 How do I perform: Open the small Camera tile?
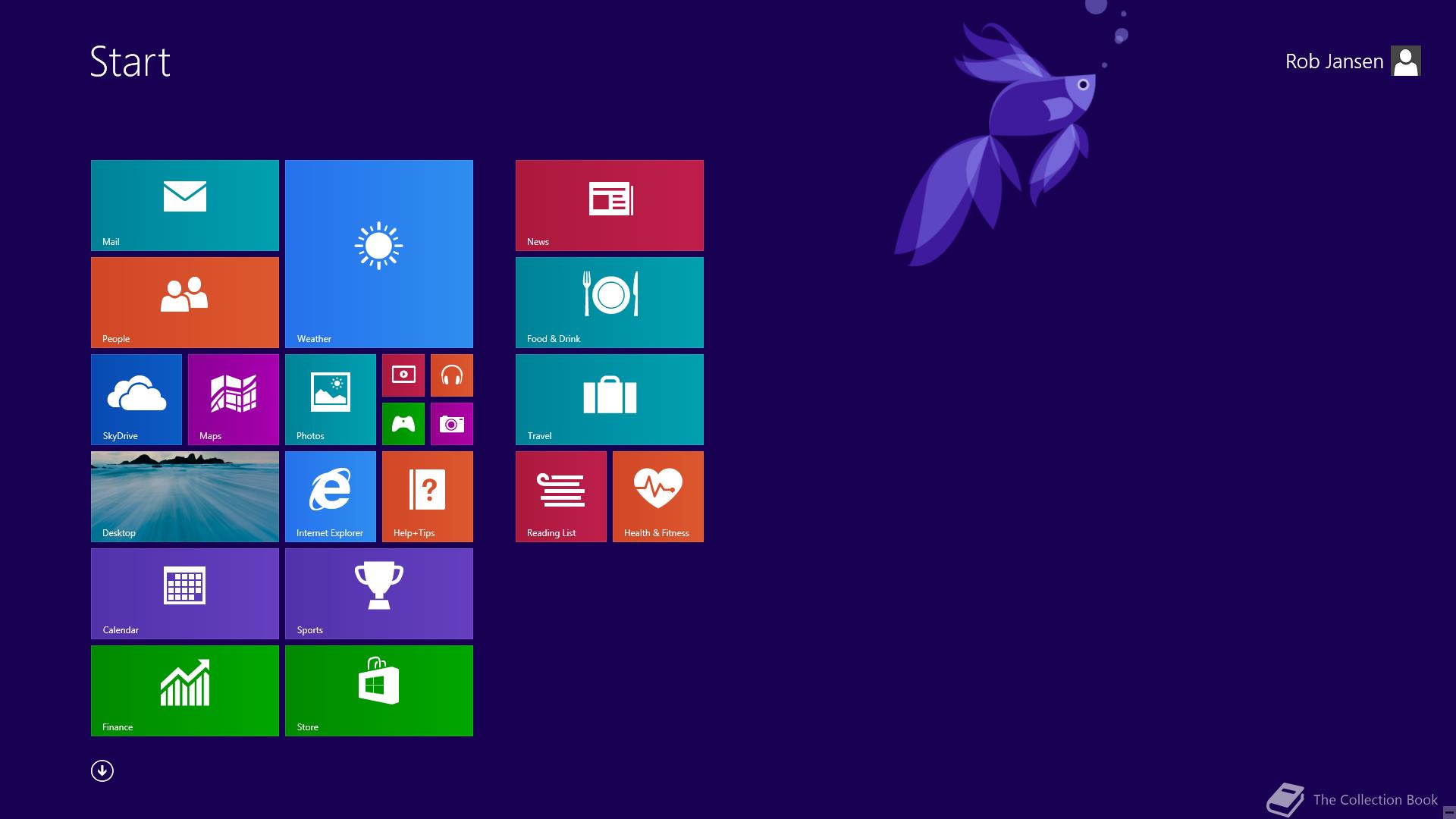[x=452, y=424]
